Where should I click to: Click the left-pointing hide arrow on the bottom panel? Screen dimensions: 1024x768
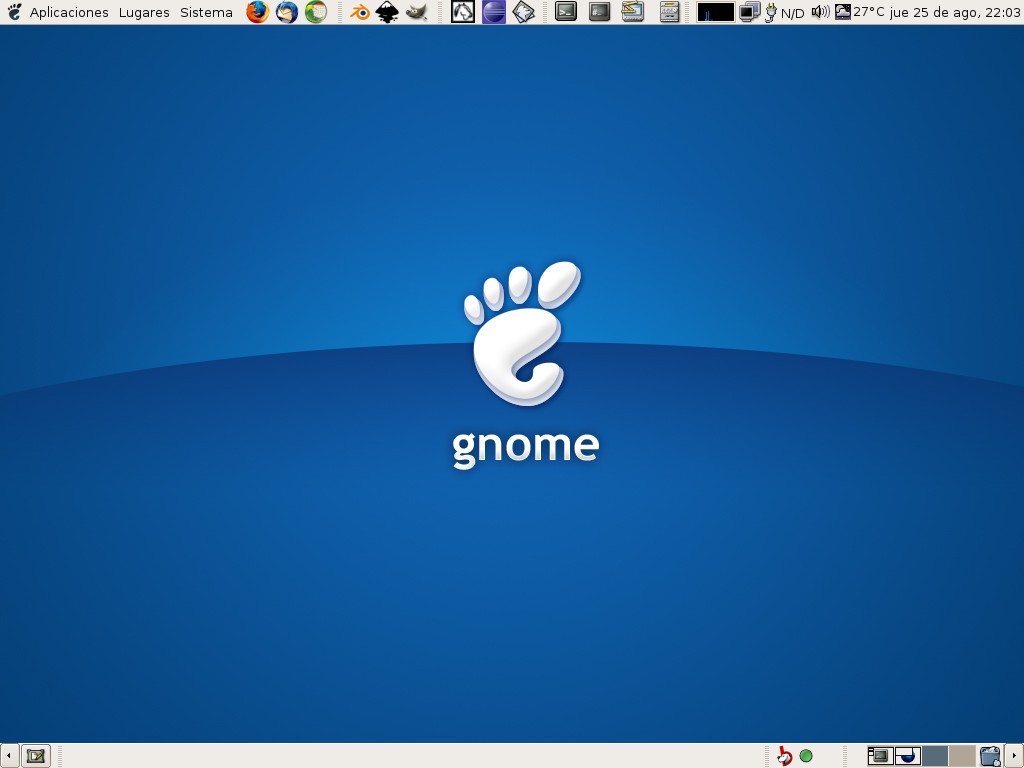point(8,756)
